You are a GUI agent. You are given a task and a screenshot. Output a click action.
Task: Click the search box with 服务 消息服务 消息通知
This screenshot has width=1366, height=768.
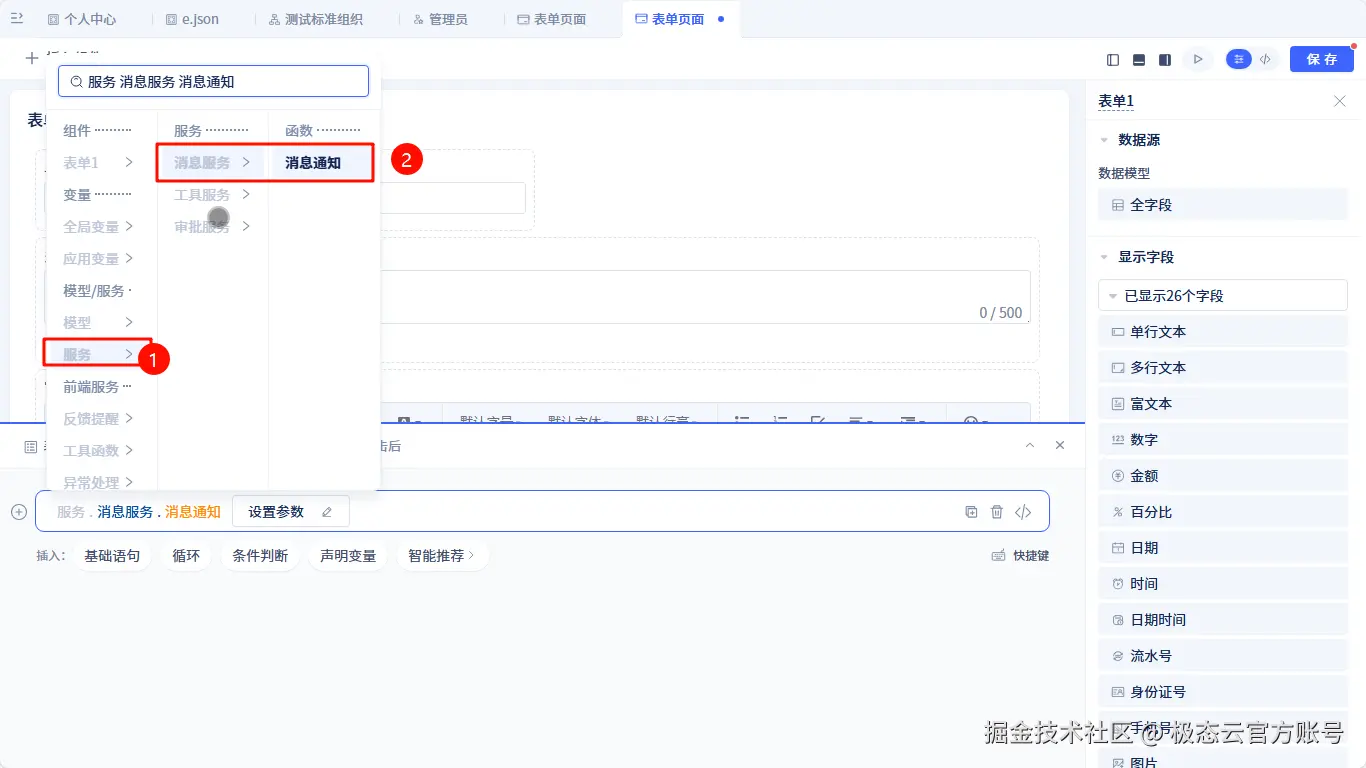click(x=213, y=81)
